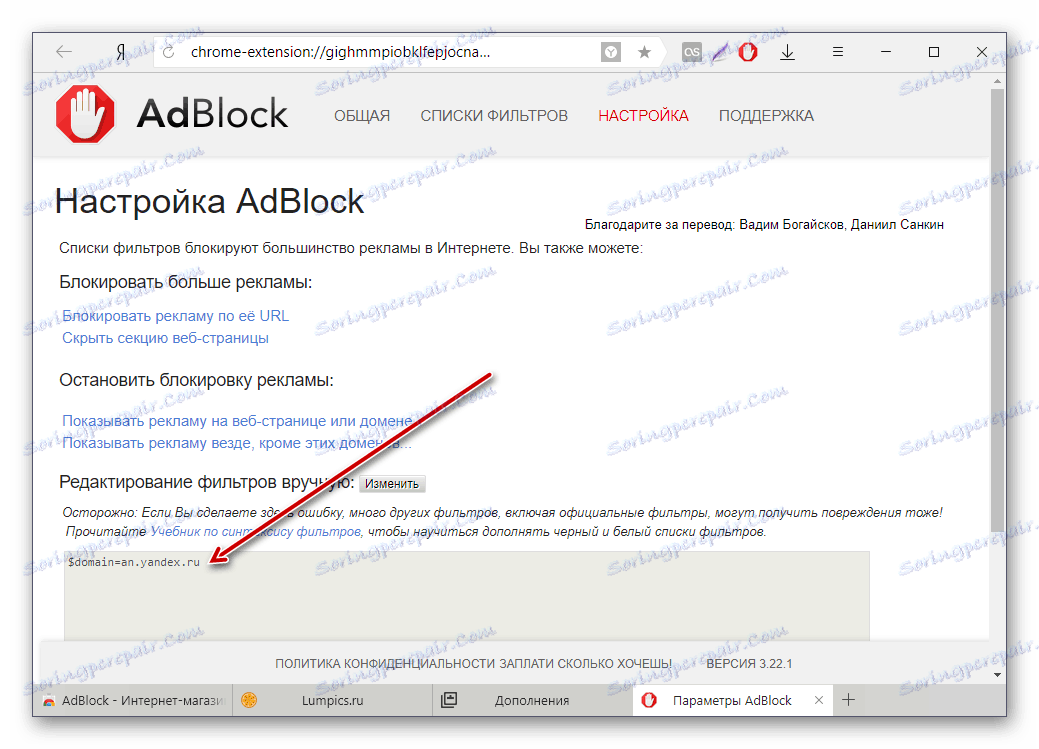Screen dimensions: 1039x749
Task: Open the Yandex home icon
Action: pos(121,52)
